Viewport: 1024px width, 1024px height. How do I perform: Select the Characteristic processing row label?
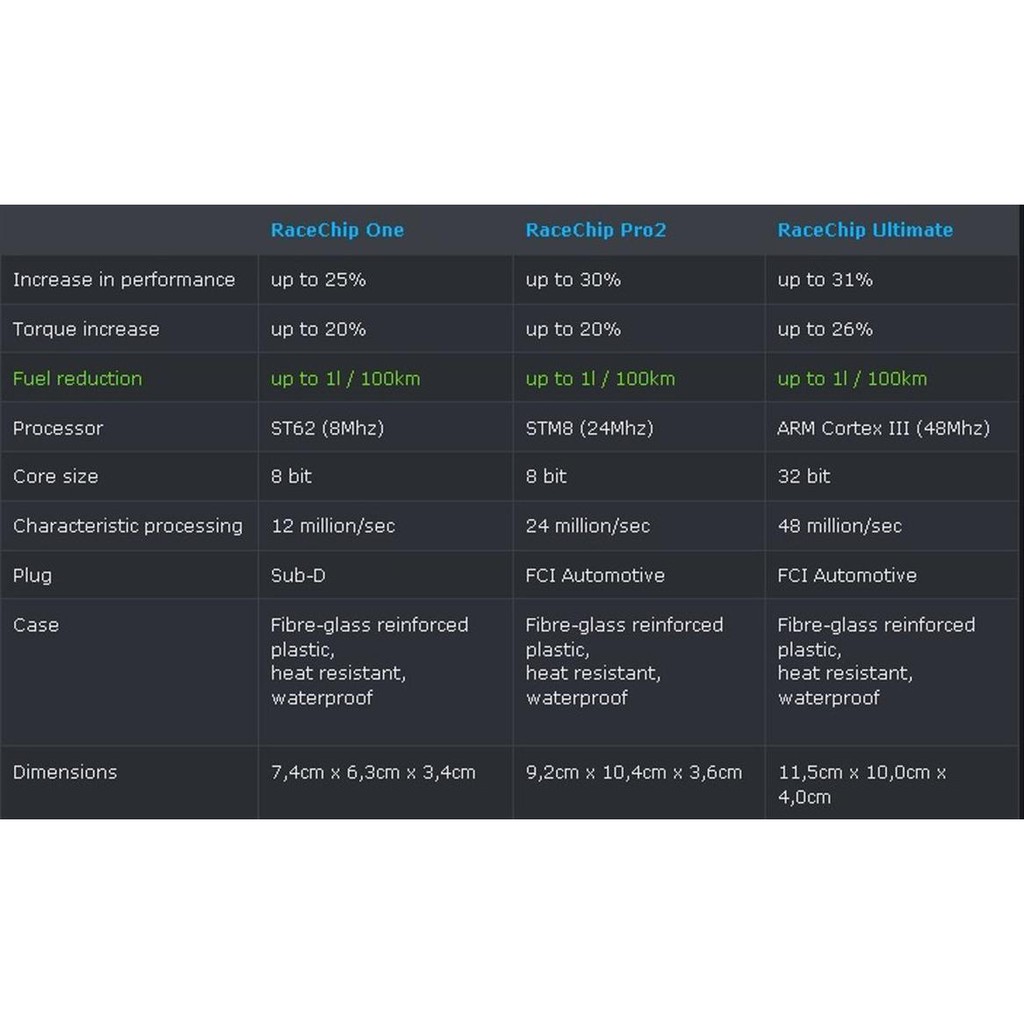coord(127,526)
